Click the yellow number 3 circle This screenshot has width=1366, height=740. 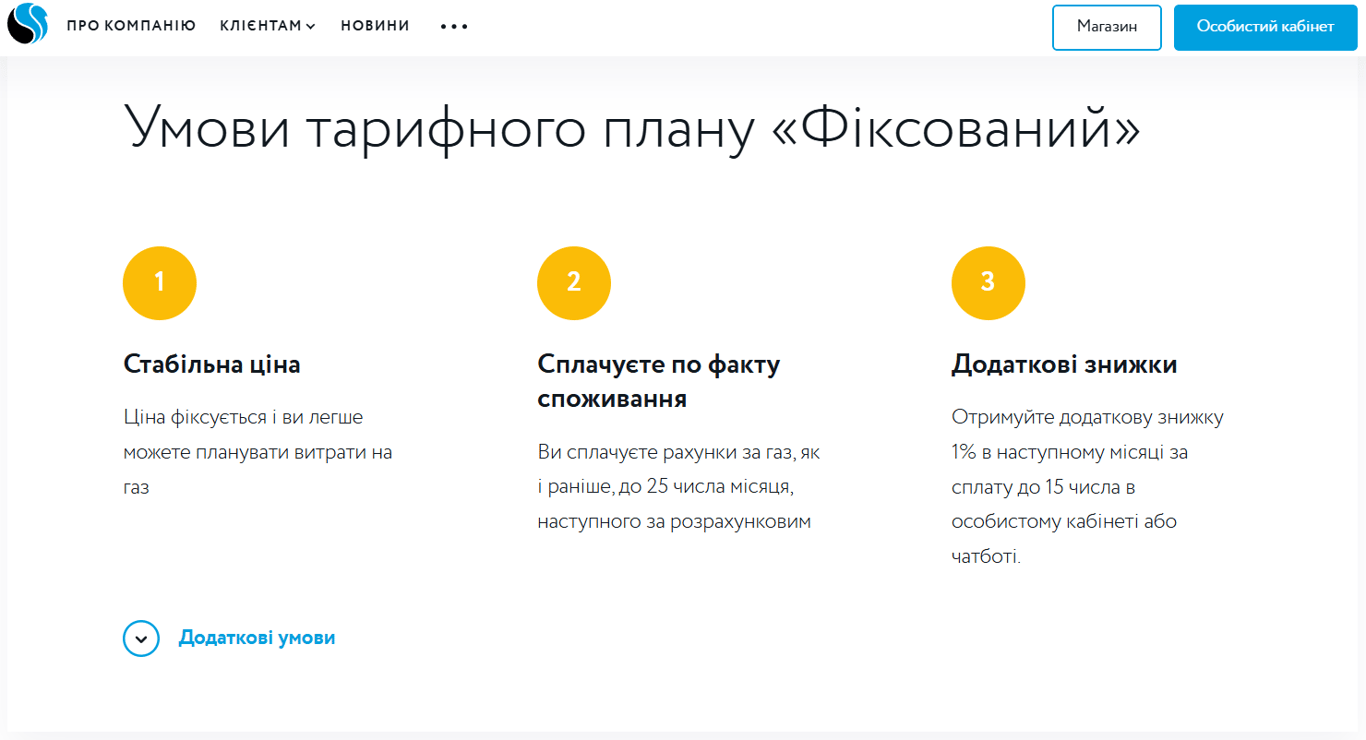(988, 283)
